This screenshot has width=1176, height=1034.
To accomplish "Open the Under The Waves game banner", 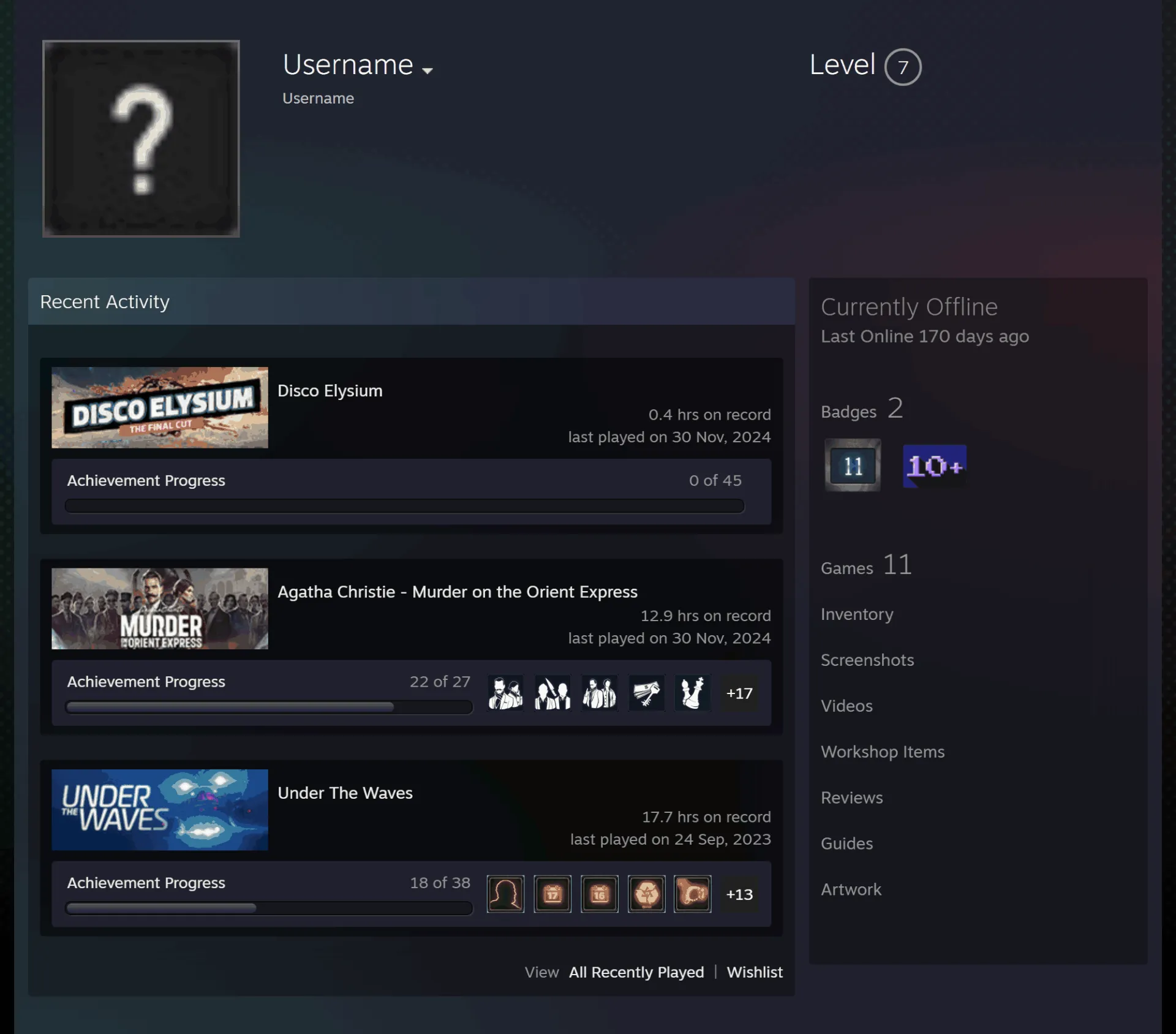I will [x=160, y=809].
